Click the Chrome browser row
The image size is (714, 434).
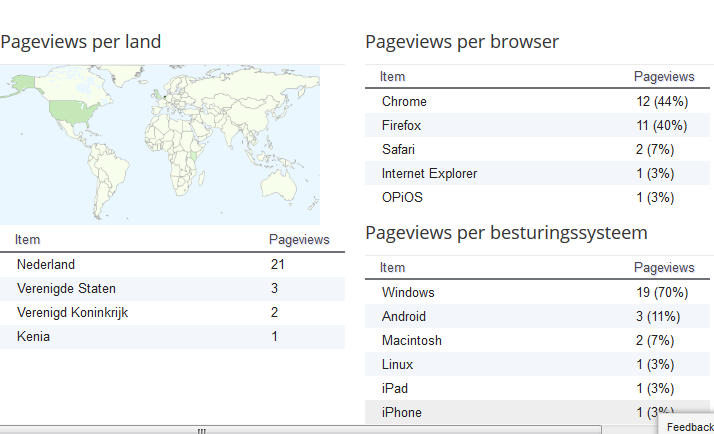pos(537,101)
